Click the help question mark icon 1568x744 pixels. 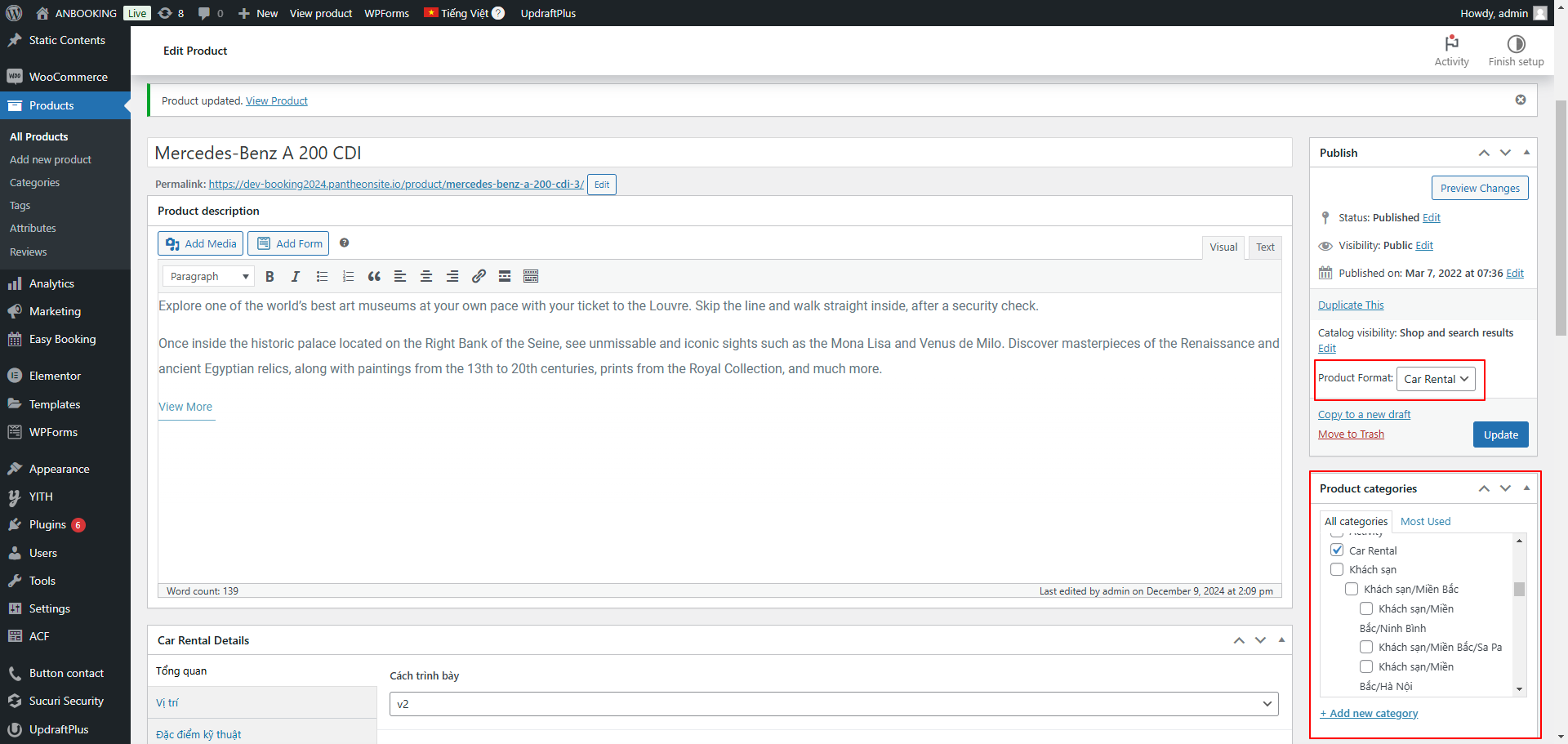[x=345, y=243]
